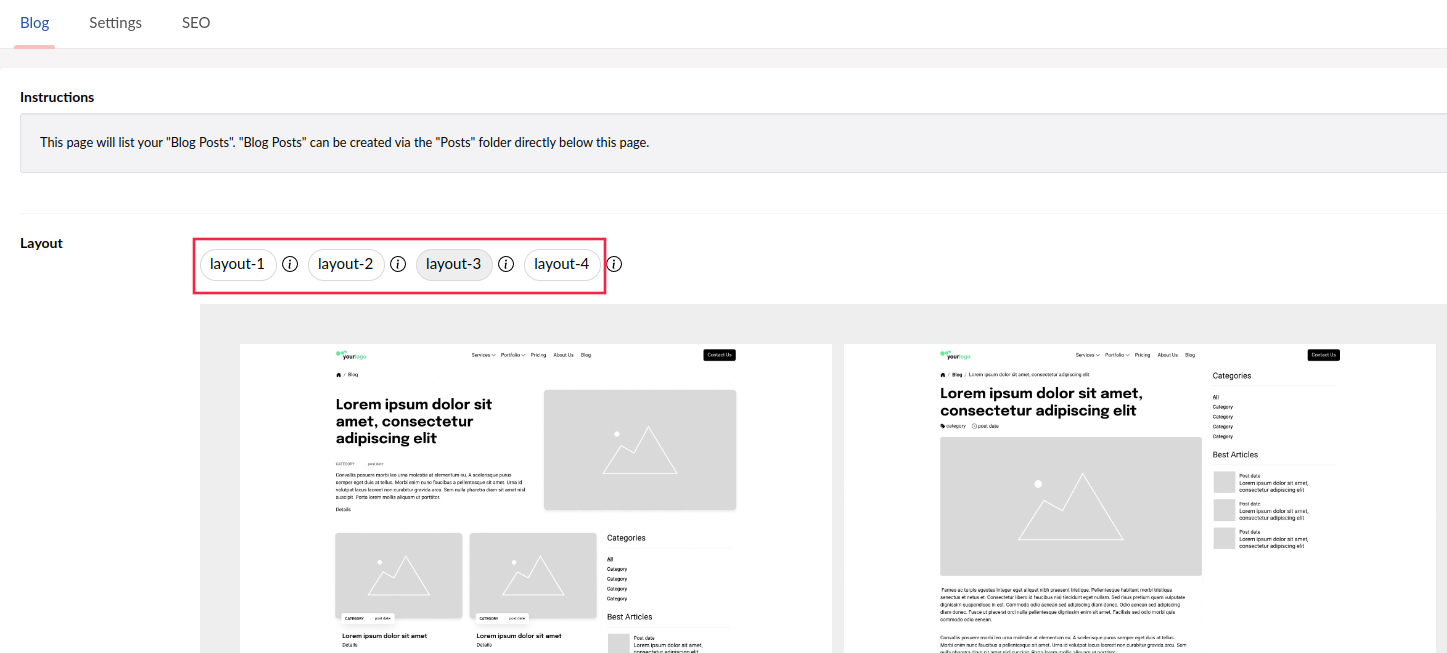Choose the layout-2 option
This screenshot has height=653, width=1447.
pyautogui.click(x=346, y=264)
